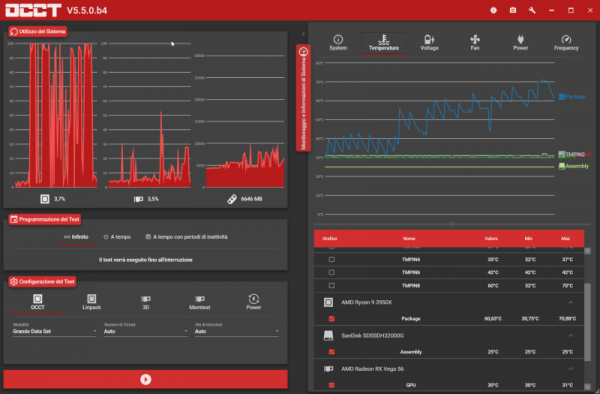Click the Package value 60,63°C

tap(493, 319)
